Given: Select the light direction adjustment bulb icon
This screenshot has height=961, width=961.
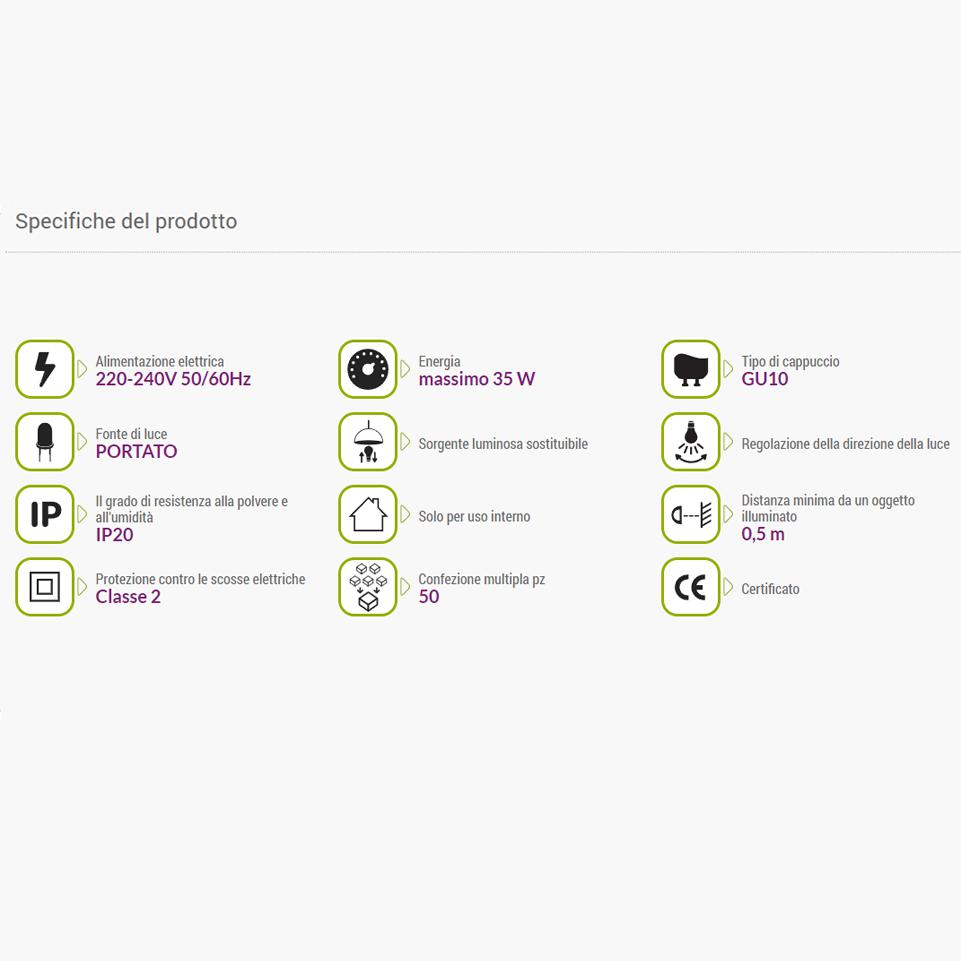Looking at the screenshot, I should (691, 441).
